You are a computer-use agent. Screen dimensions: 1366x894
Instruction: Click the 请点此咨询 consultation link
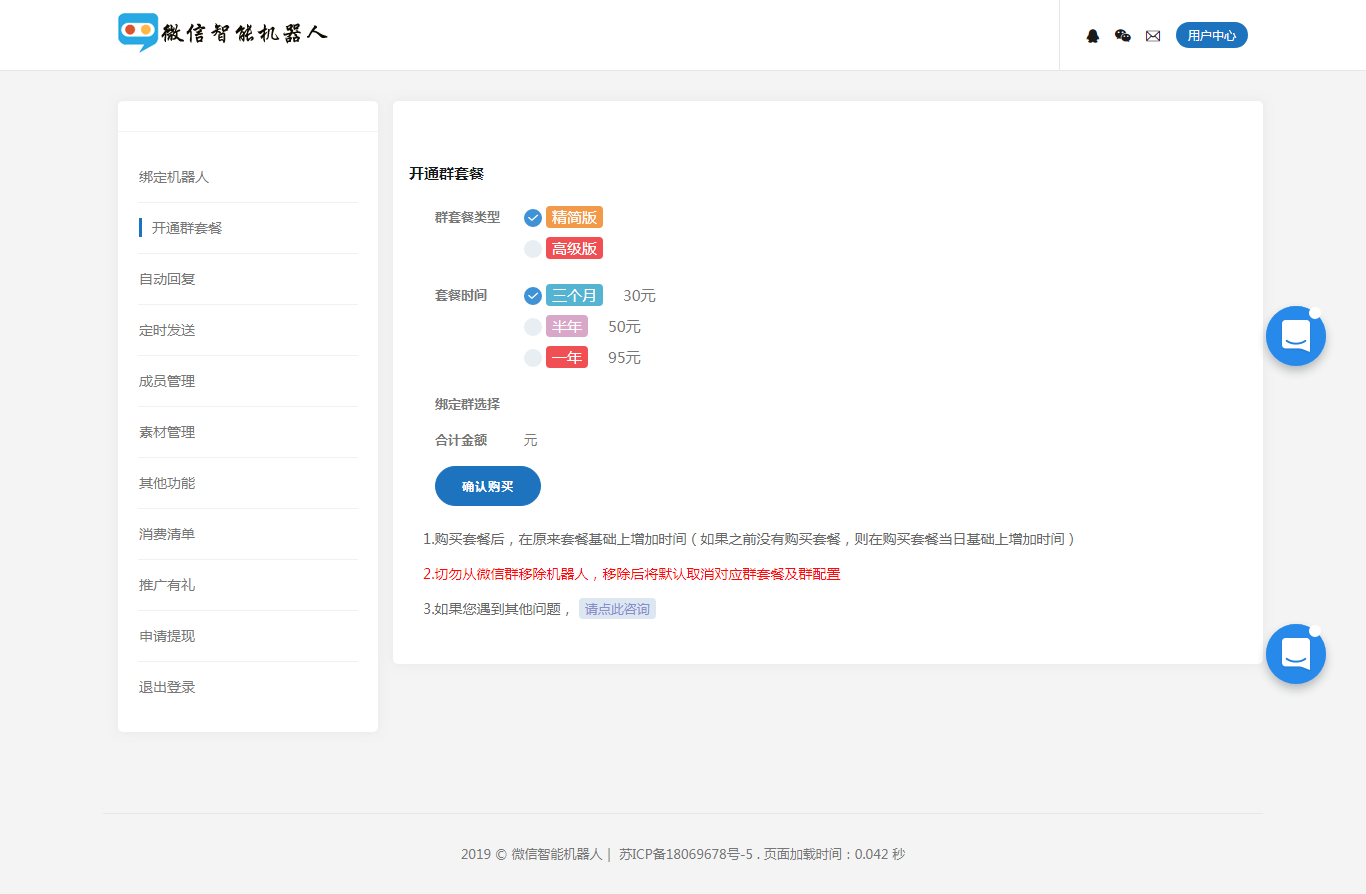(x=617, y=609)
